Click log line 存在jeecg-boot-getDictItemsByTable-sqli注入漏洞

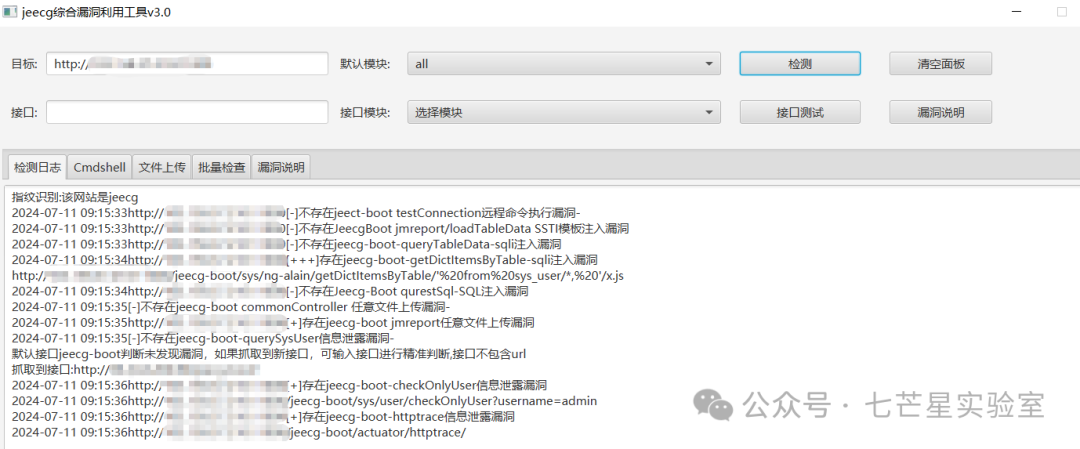[304, 260]
